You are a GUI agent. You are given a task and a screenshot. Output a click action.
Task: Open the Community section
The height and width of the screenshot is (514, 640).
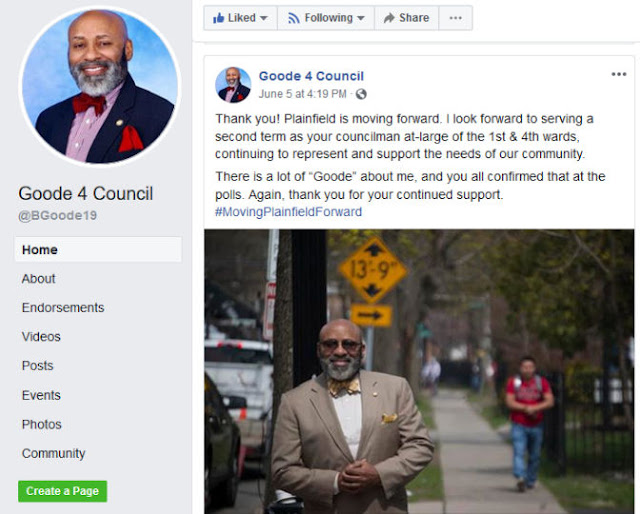[53, 454]
